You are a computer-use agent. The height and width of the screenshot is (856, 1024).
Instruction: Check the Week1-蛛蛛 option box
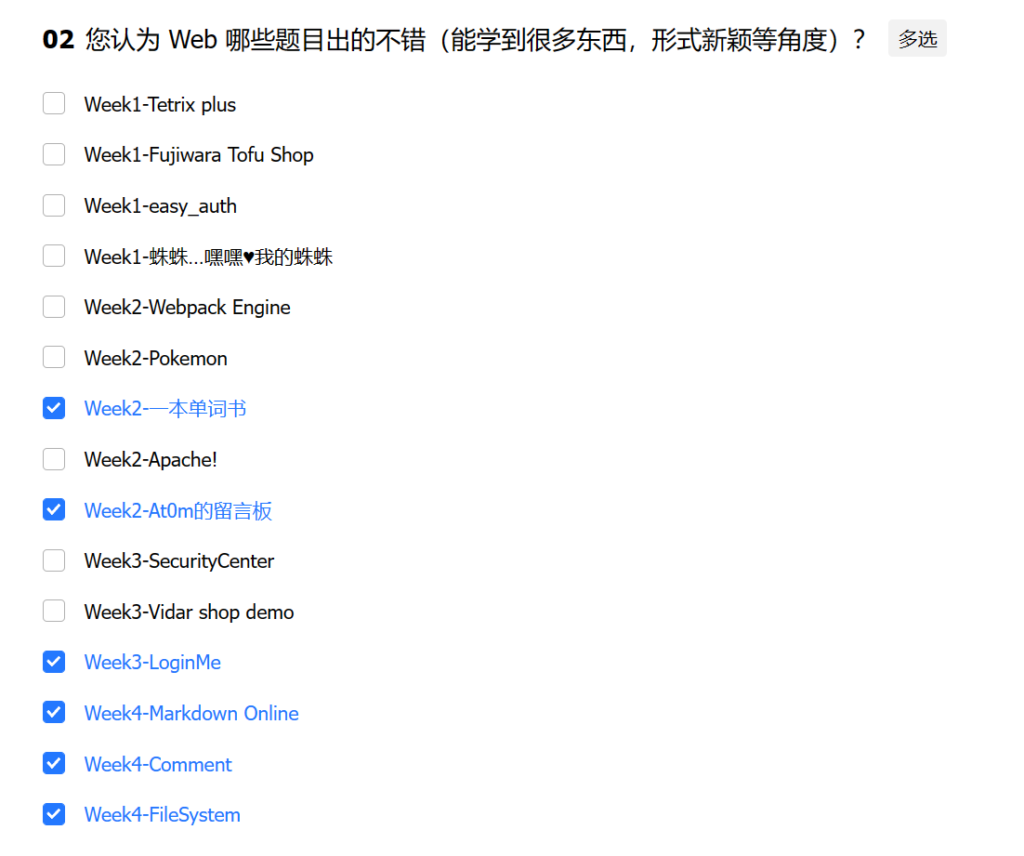click(54, 257)
